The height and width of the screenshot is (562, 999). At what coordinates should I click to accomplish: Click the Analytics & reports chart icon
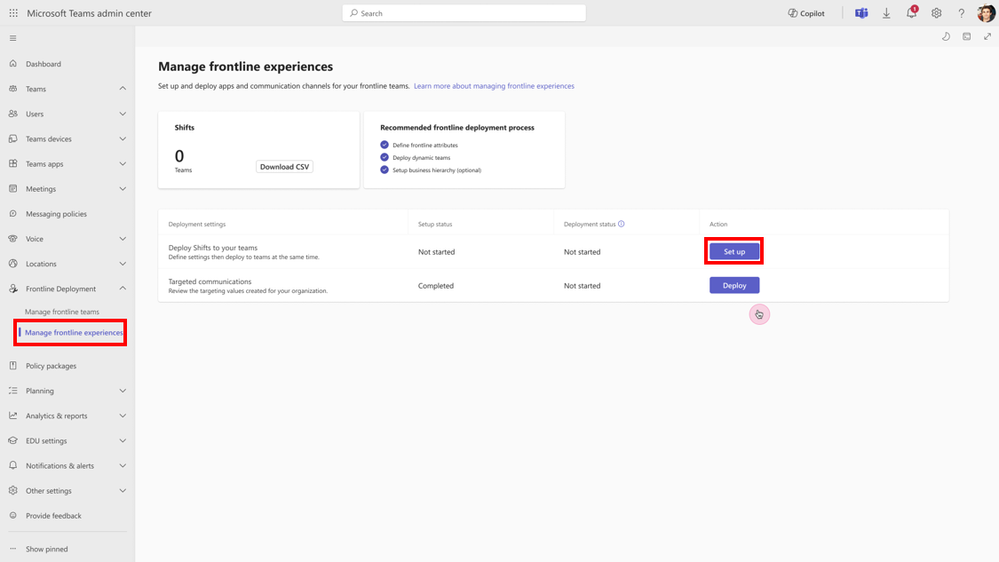tap(13, 415)
